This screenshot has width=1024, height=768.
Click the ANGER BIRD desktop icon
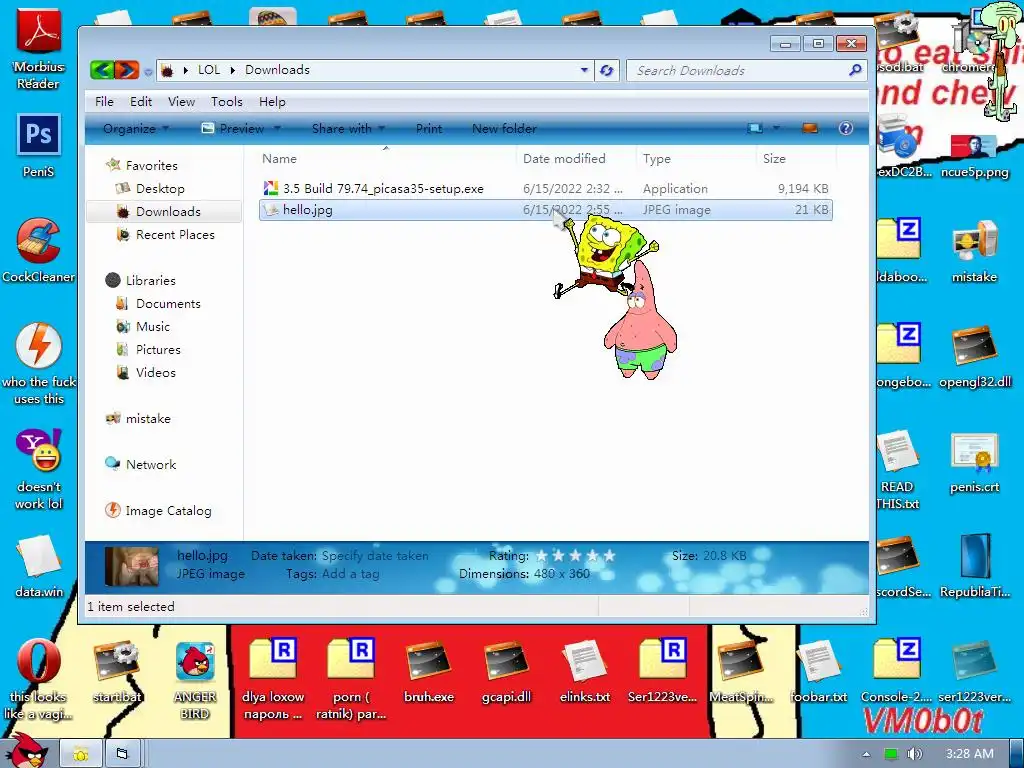[x=195, y=680]
